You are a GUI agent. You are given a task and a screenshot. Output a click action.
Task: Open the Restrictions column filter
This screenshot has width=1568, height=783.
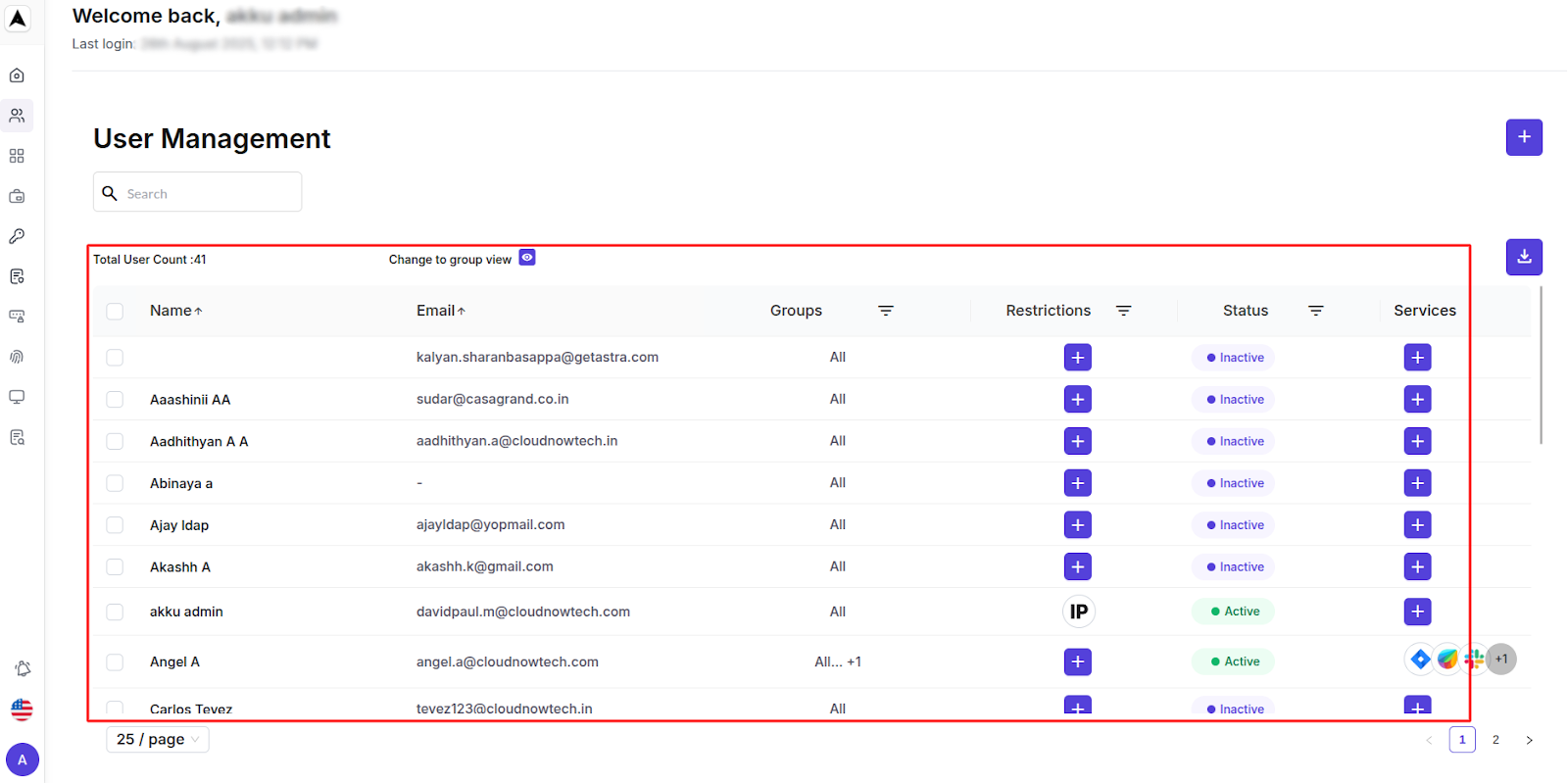(x=1124, y=311)
